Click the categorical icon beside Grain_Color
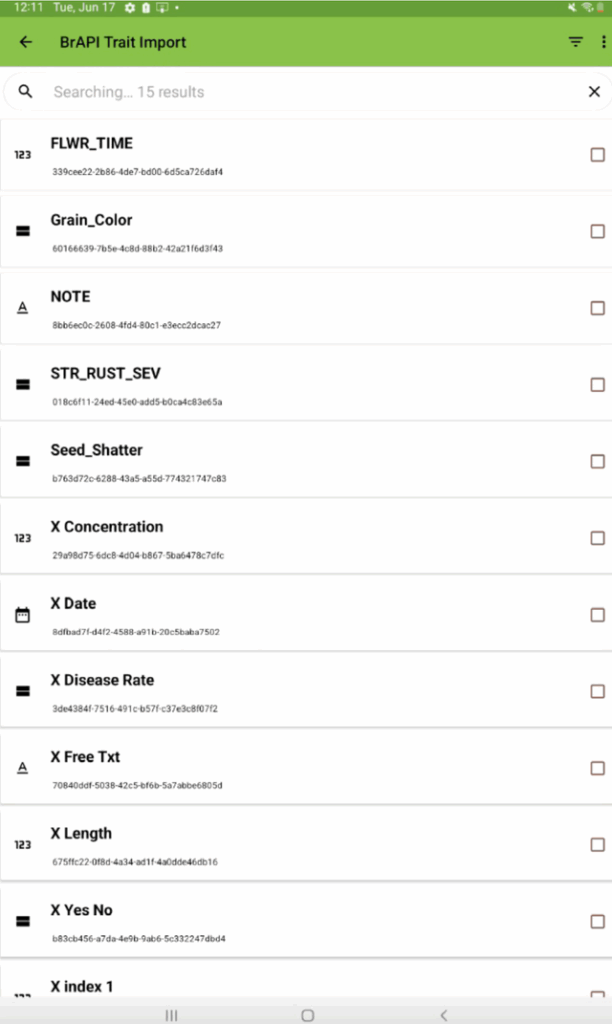612x1024 pixels. [x=22, y=231]
